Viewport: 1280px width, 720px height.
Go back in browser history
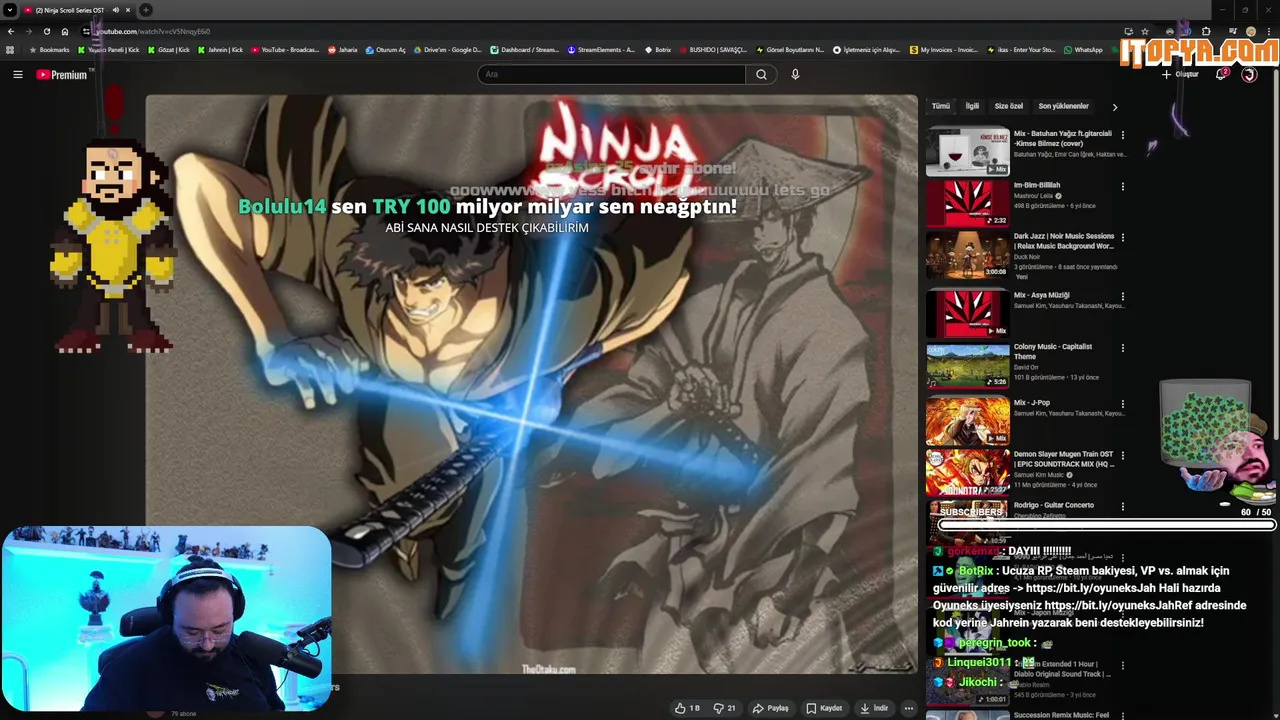click(x=11, y=31)
